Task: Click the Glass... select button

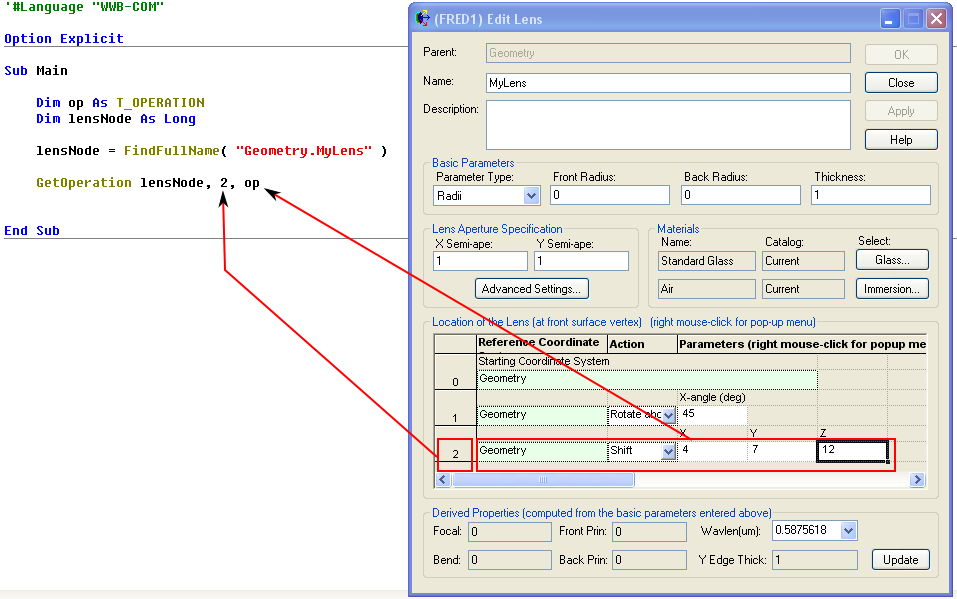Action: pos(892,260)
